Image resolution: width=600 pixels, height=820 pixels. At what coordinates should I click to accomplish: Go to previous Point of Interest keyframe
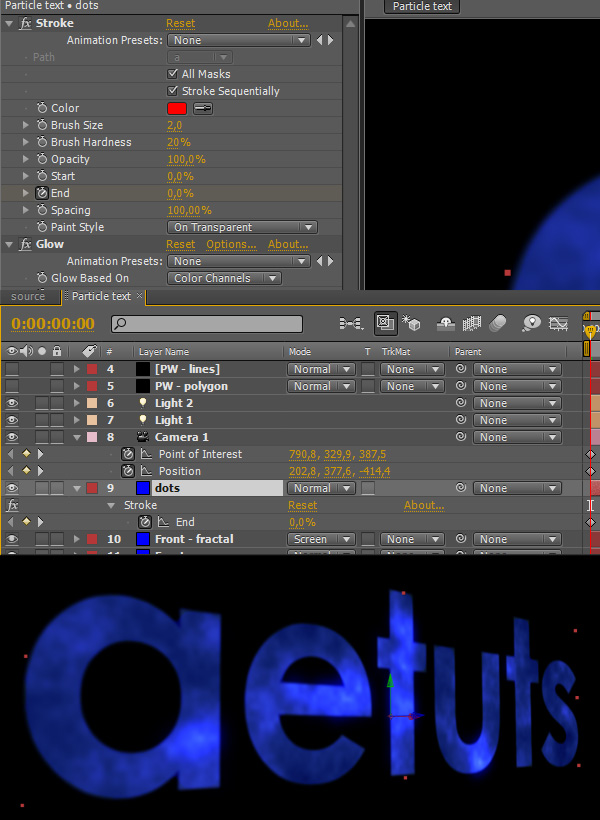click(10, 454)
